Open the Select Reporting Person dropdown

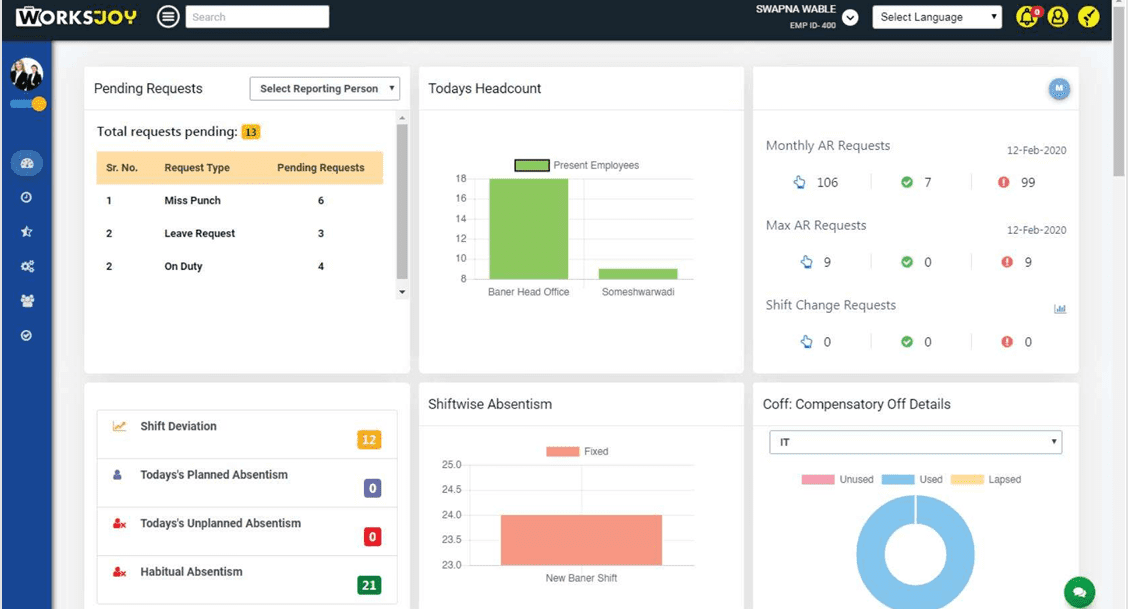pyautogui.click(x=324, y=89)
